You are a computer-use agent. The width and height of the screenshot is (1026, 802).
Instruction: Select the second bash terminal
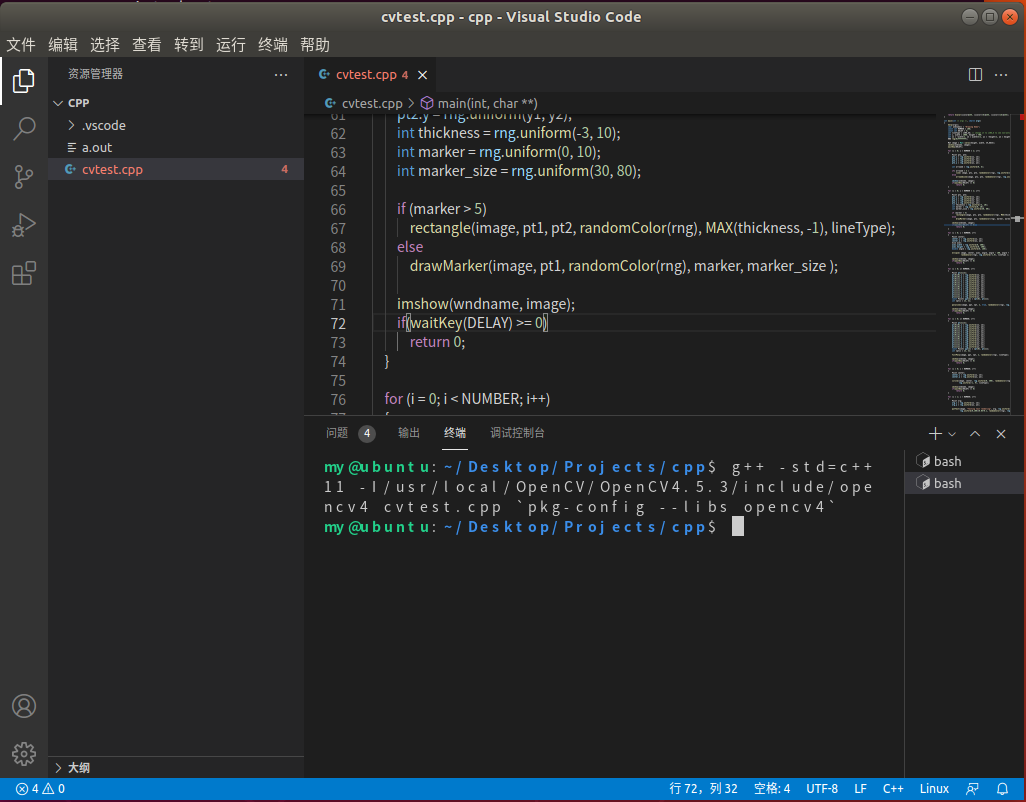[x=964, y=483]
